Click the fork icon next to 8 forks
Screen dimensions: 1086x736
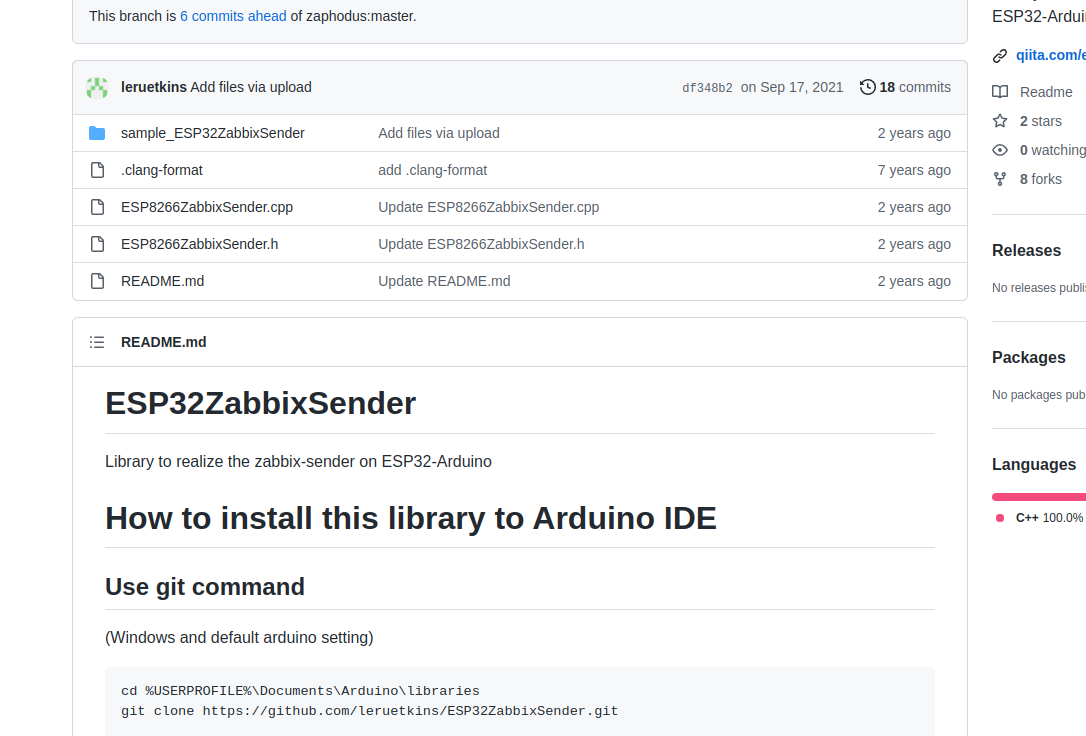pos(999,179)
